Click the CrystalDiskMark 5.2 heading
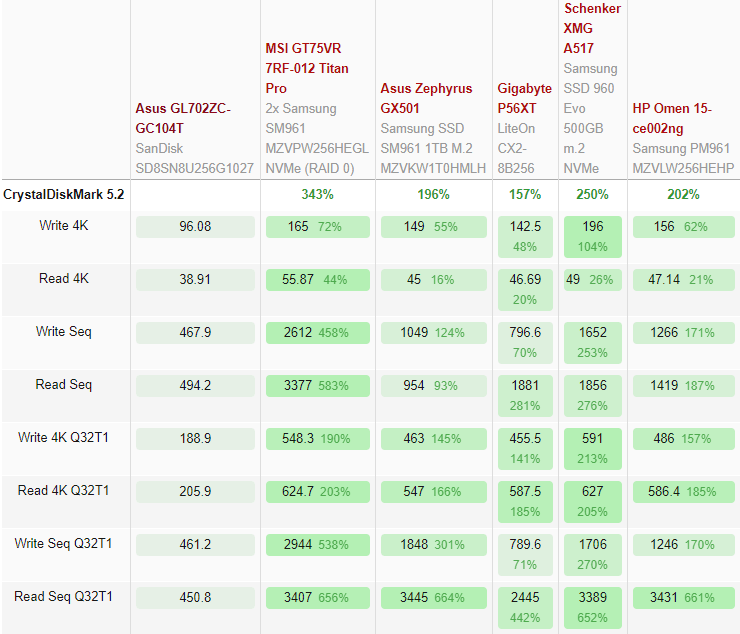Image resolution: width=740 pixels, height=634 pixels. tap(64, 194)
